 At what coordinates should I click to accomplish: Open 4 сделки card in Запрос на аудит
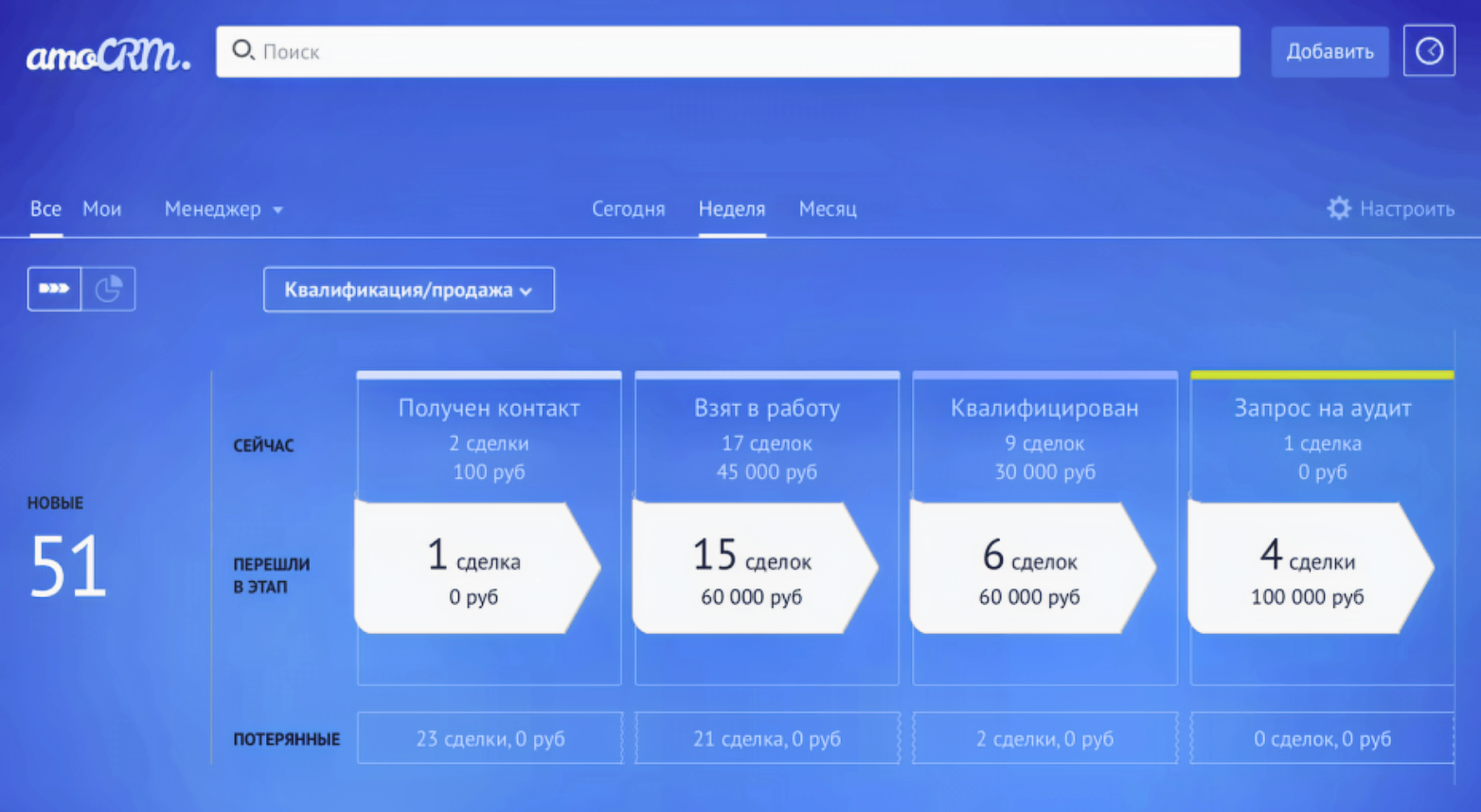click(1307, 568)
